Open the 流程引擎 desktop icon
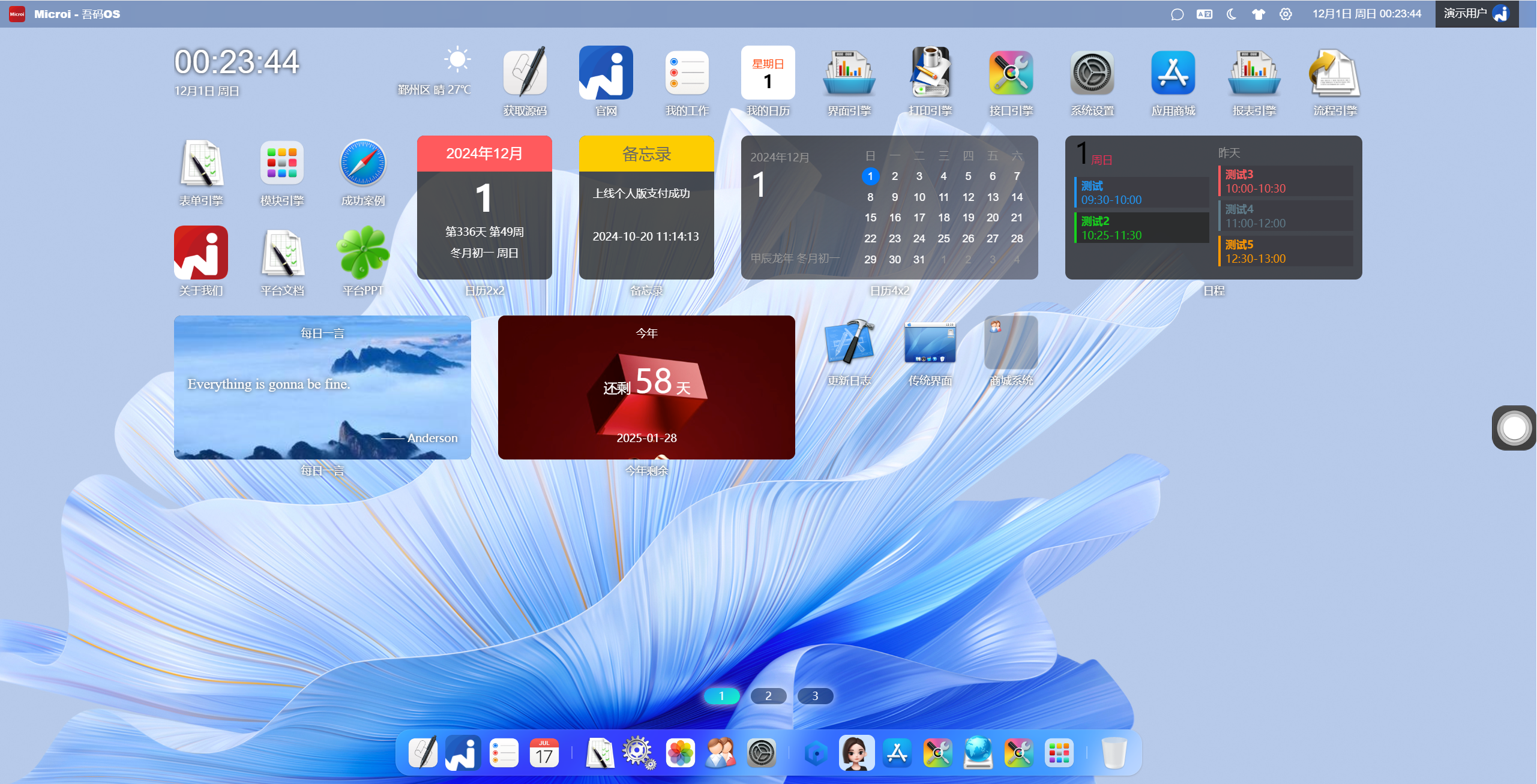The width and height of the screenshot is (1537, 784). click(1335, 74)
